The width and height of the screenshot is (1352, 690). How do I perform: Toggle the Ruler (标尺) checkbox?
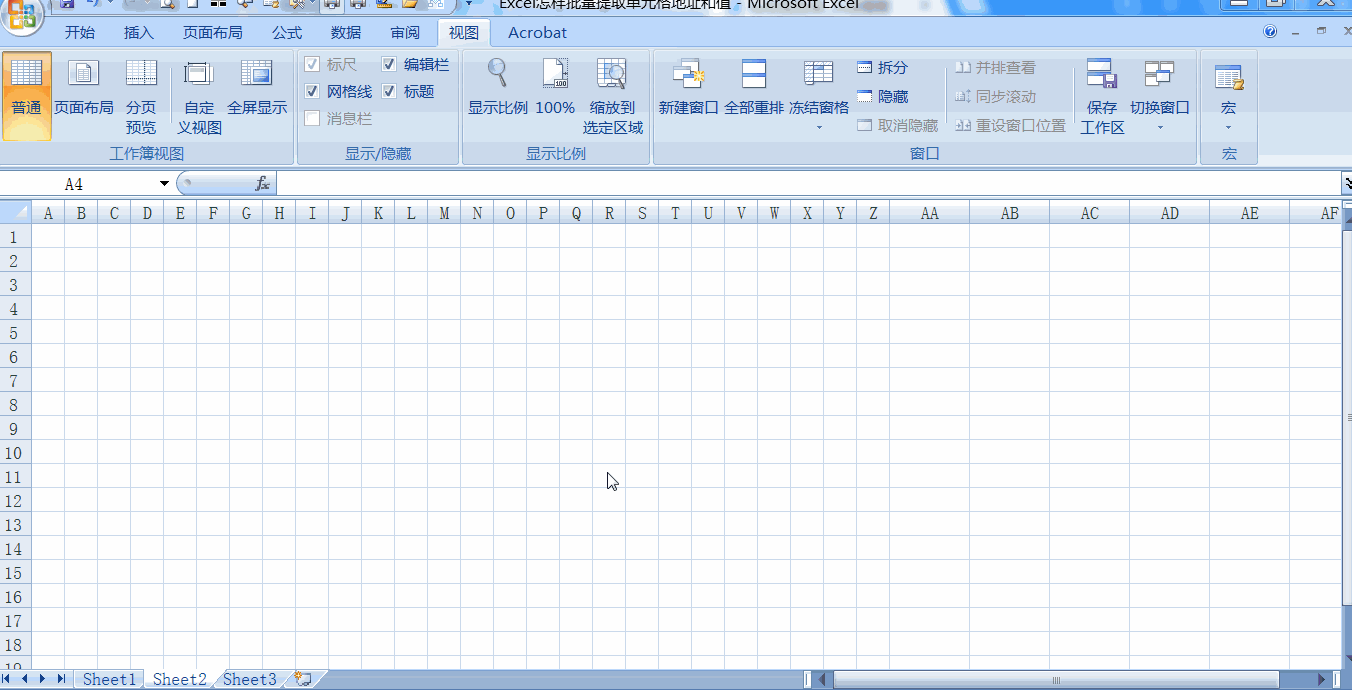(x=312, y=65)
